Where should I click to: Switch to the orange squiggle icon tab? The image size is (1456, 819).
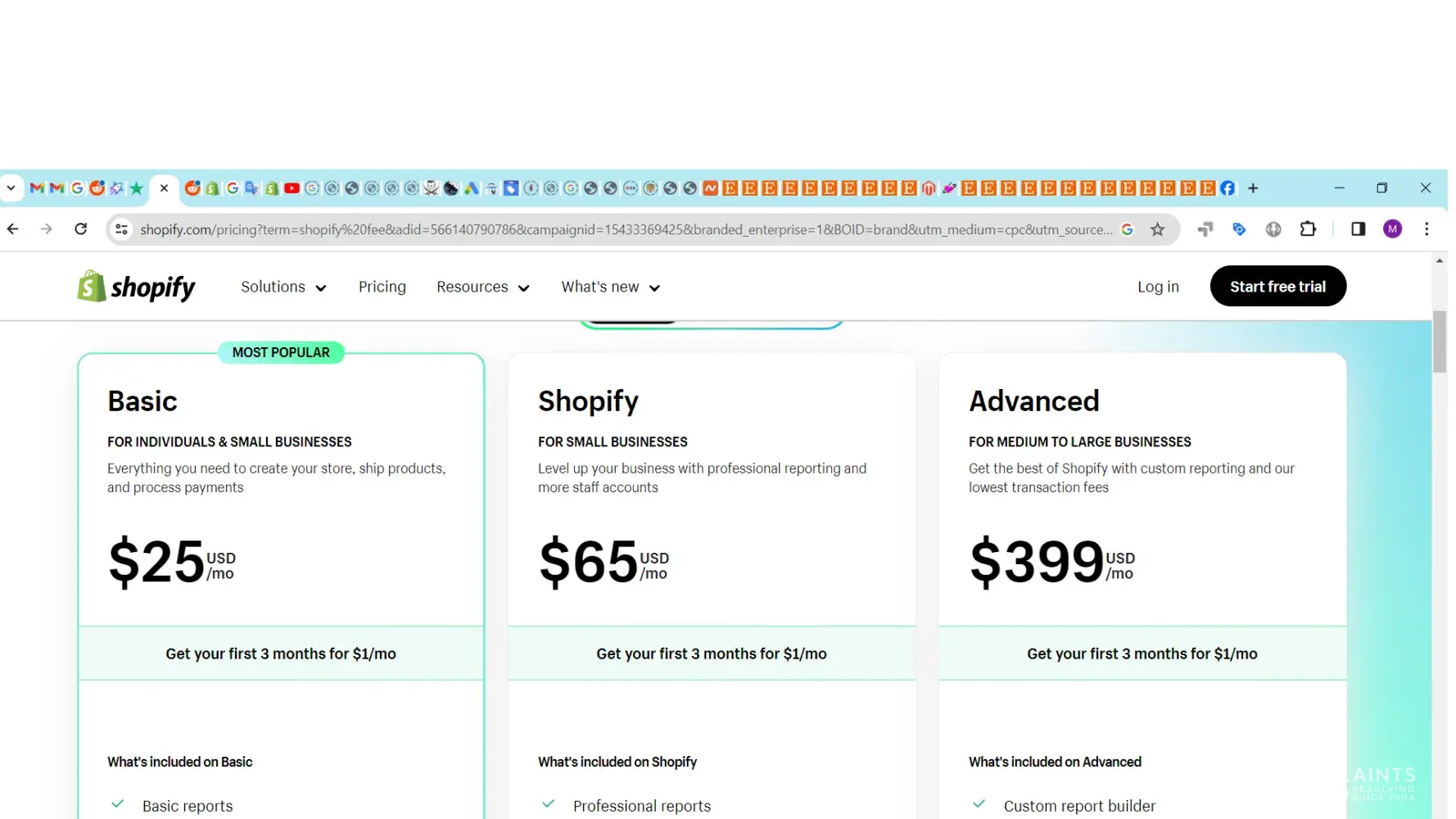click(710, 188)
